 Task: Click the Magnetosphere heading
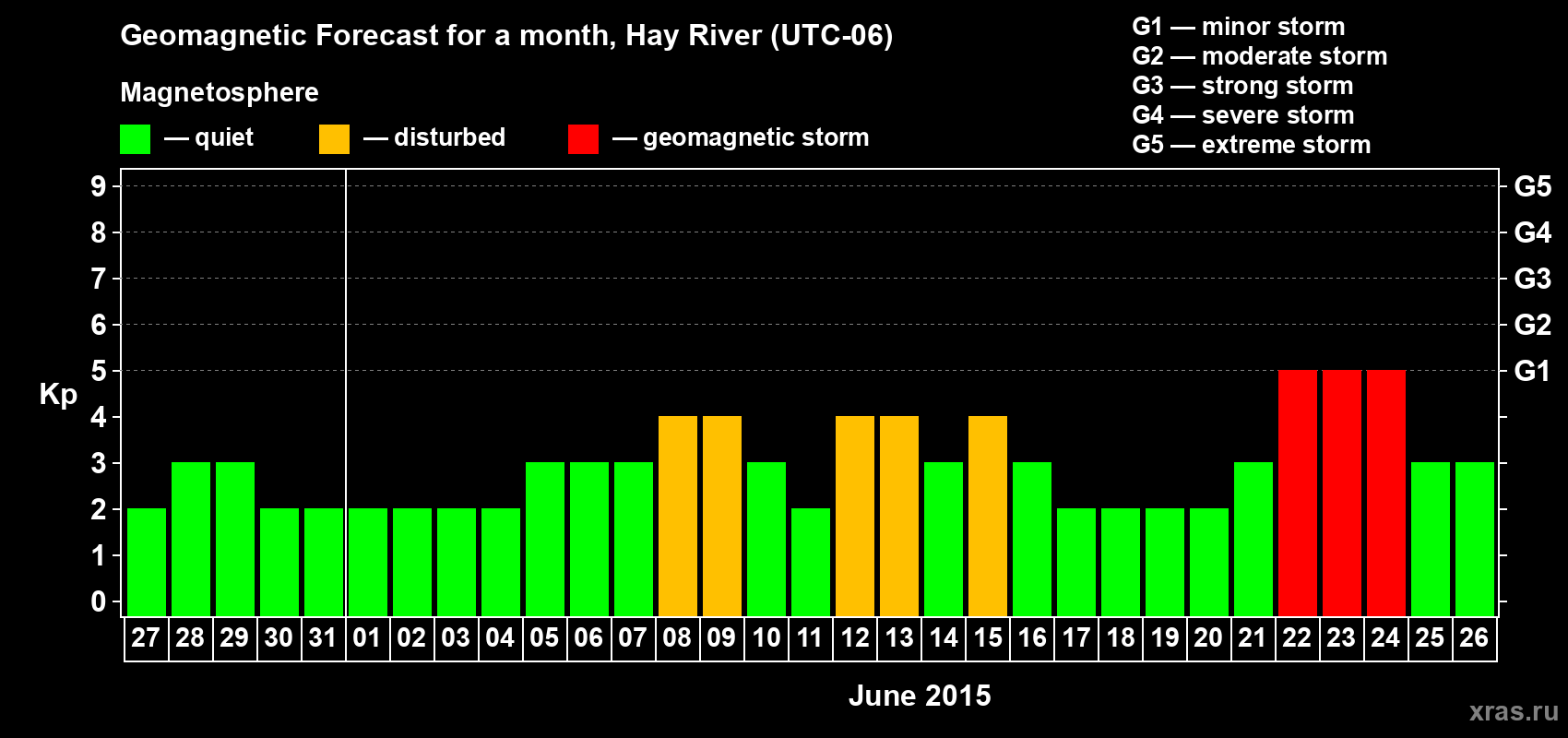tap(220, 92)
